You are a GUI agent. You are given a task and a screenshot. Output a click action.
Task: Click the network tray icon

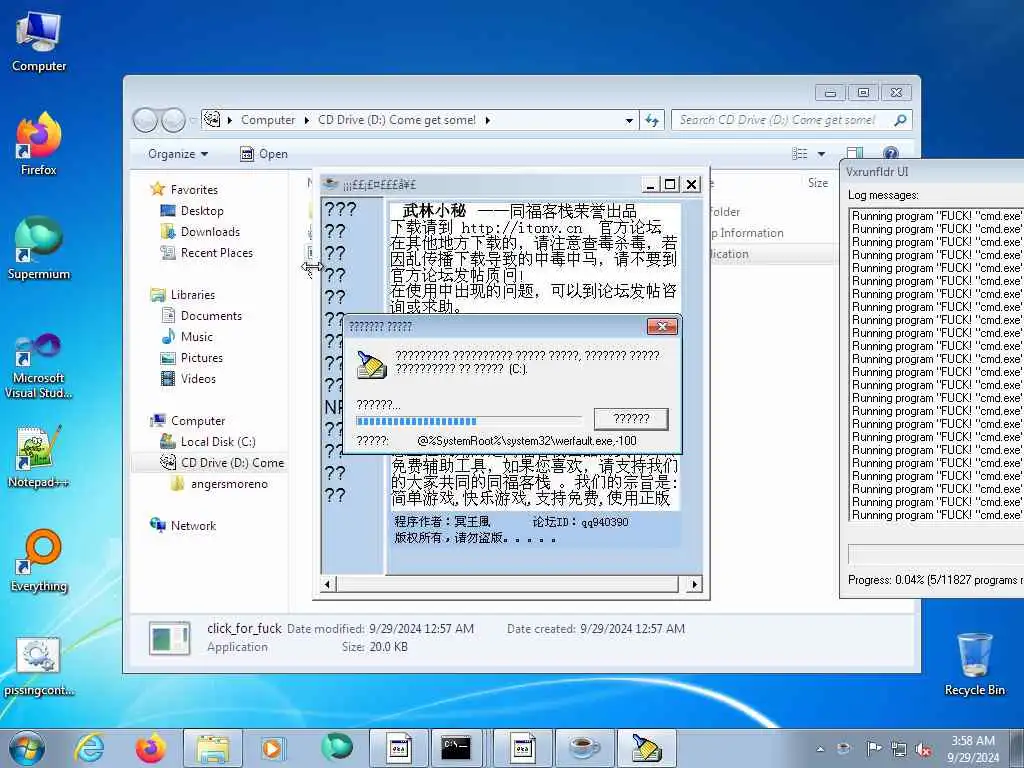899,749
